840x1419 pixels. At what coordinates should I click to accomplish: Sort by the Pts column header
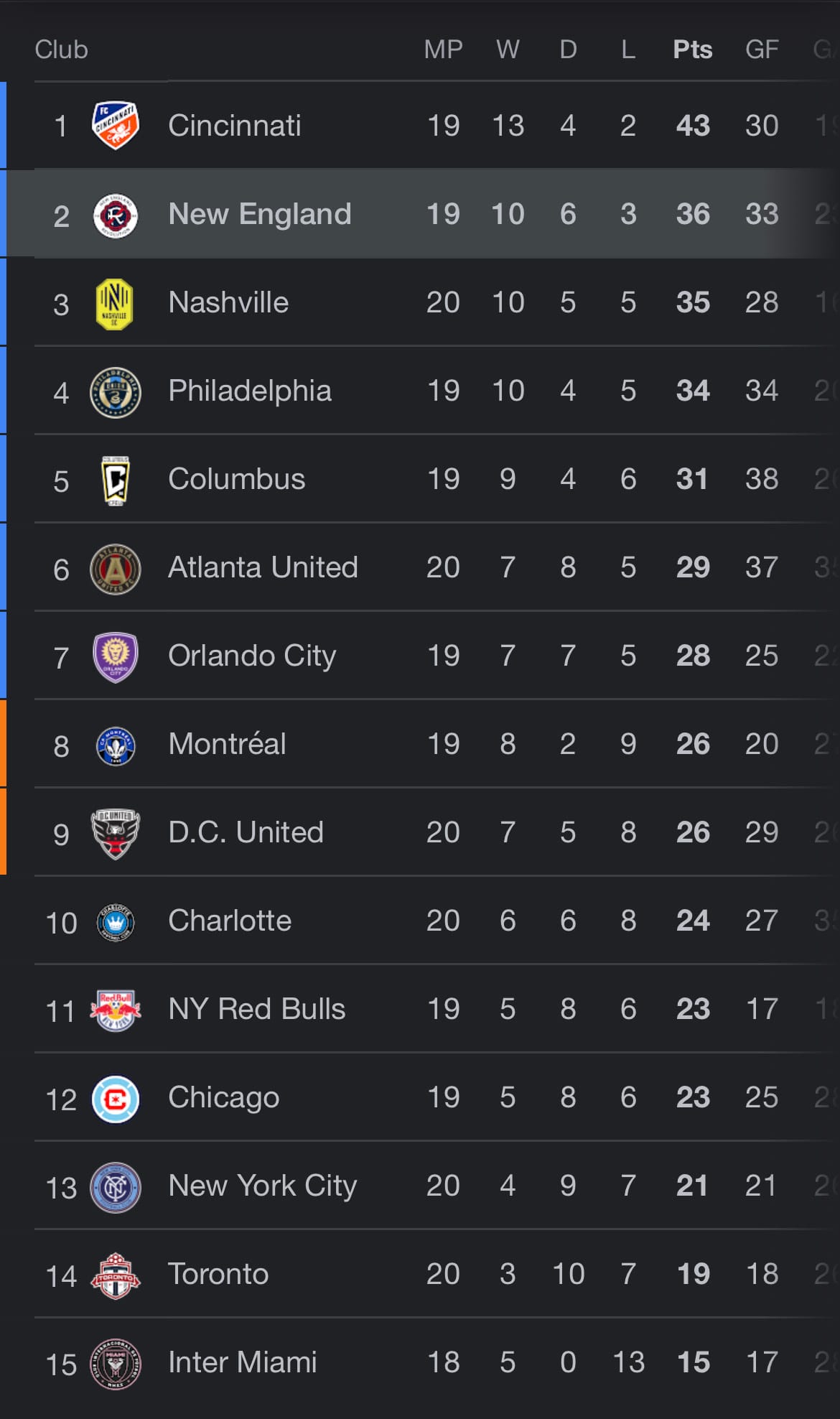coord(693,50)
